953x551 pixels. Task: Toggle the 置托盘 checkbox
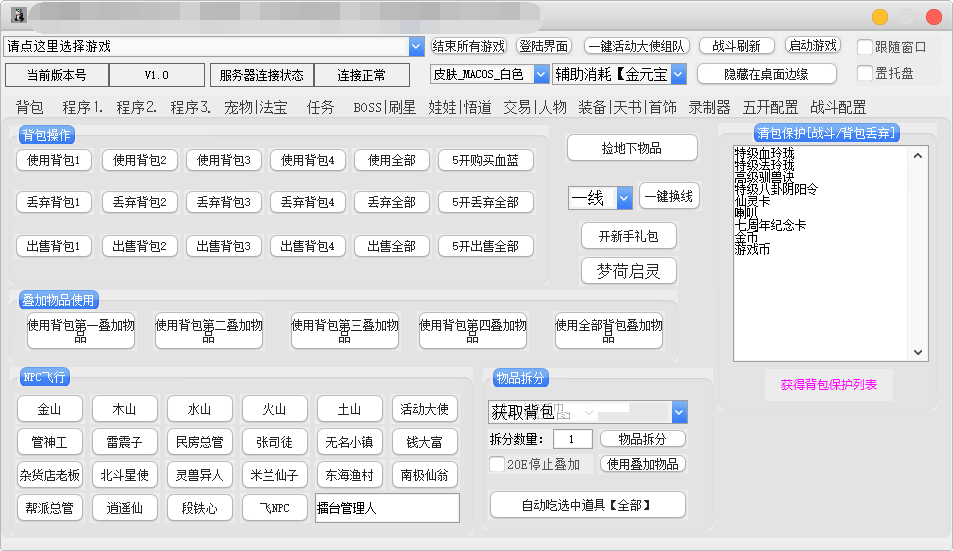tap(865, 73)
